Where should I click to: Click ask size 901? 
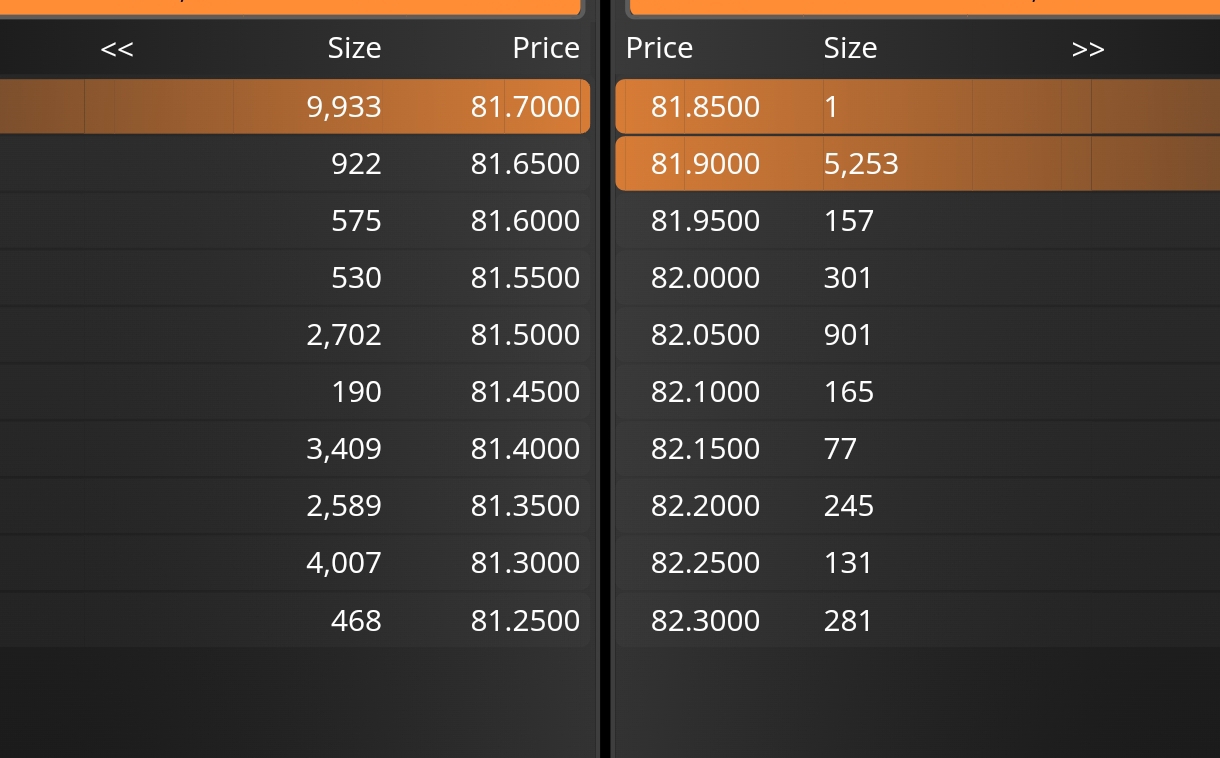click(848, 334)
